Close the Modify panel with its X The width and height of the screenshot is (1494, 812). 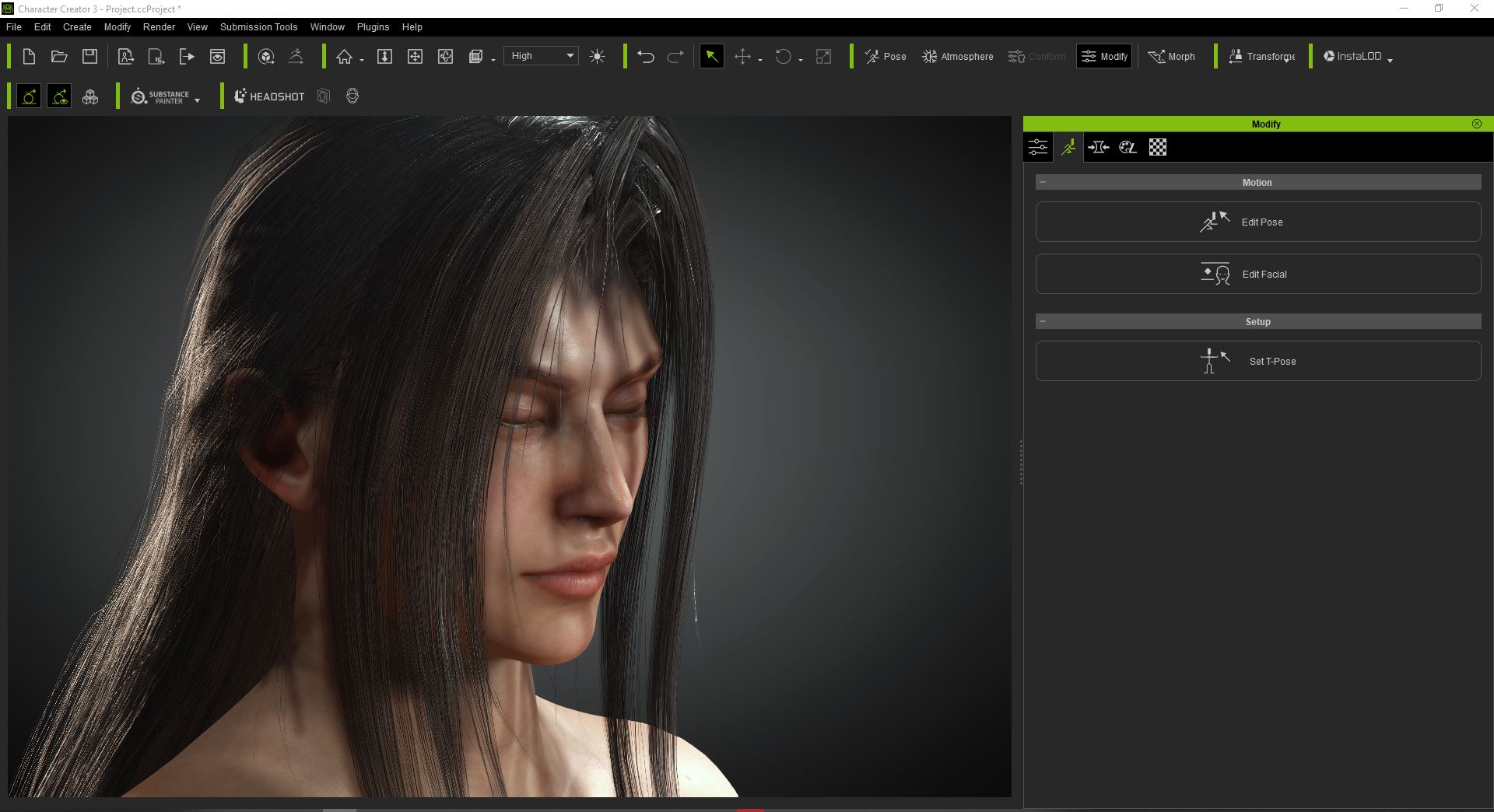click(x=1477, y=124)
